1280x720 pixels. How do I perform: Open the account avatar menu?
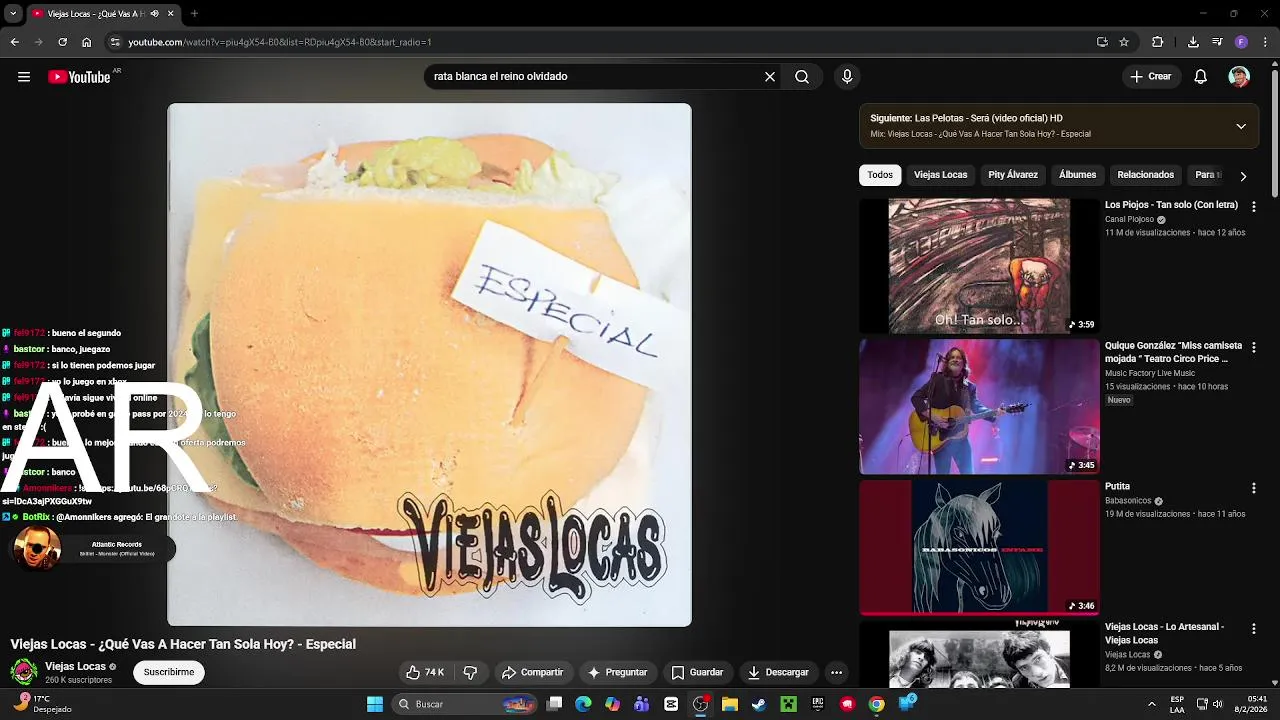(x=1239, y=77)
